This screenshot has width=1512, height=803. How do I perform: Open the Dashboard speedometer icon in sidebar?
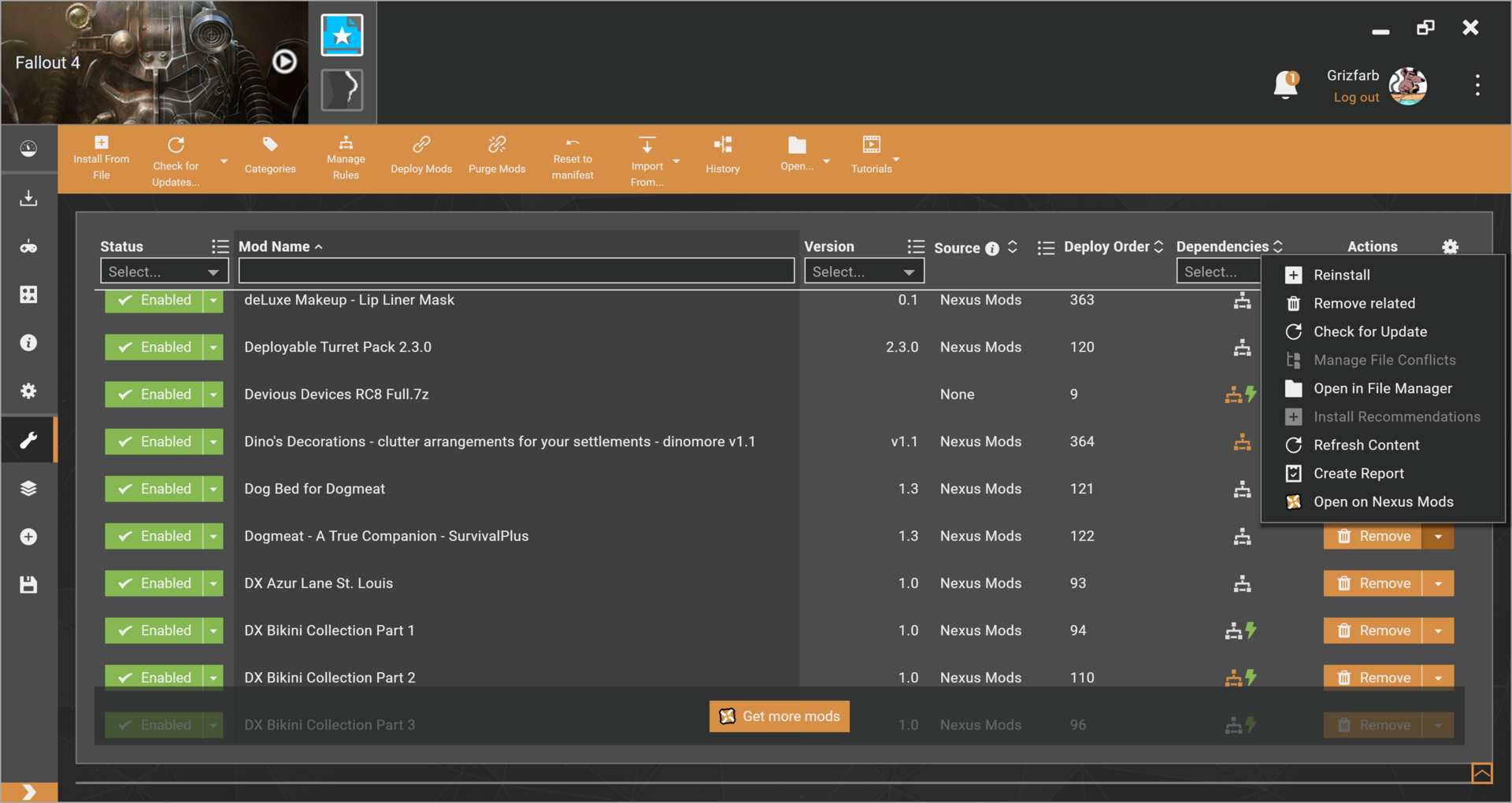point(28,149)
